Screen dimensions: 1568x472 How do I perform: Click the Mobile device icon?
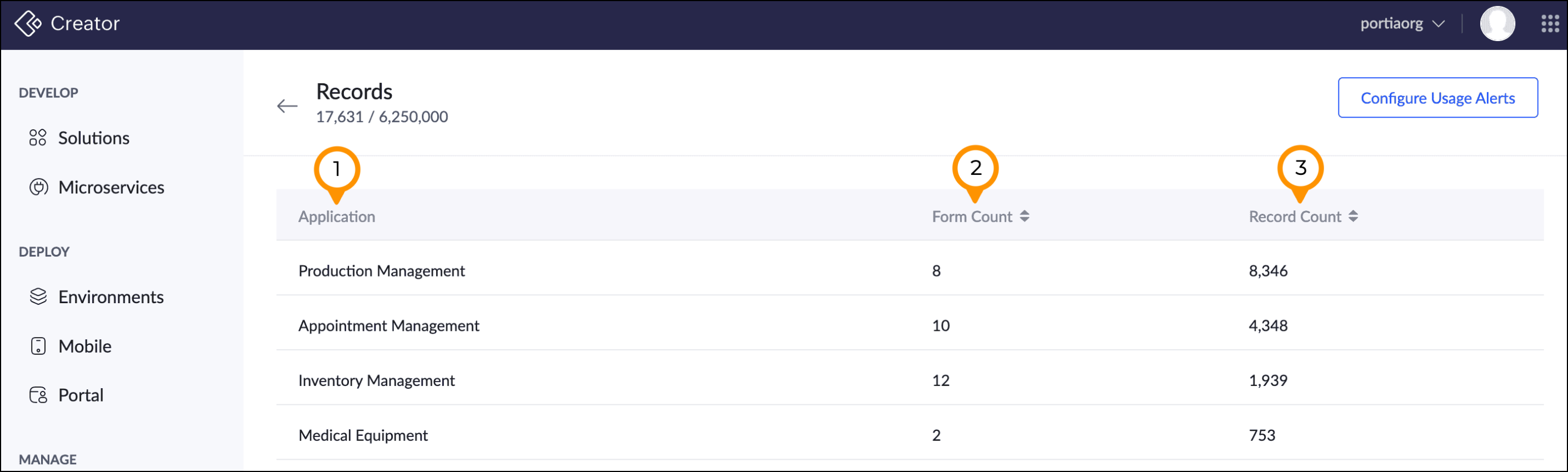point(38,346)
